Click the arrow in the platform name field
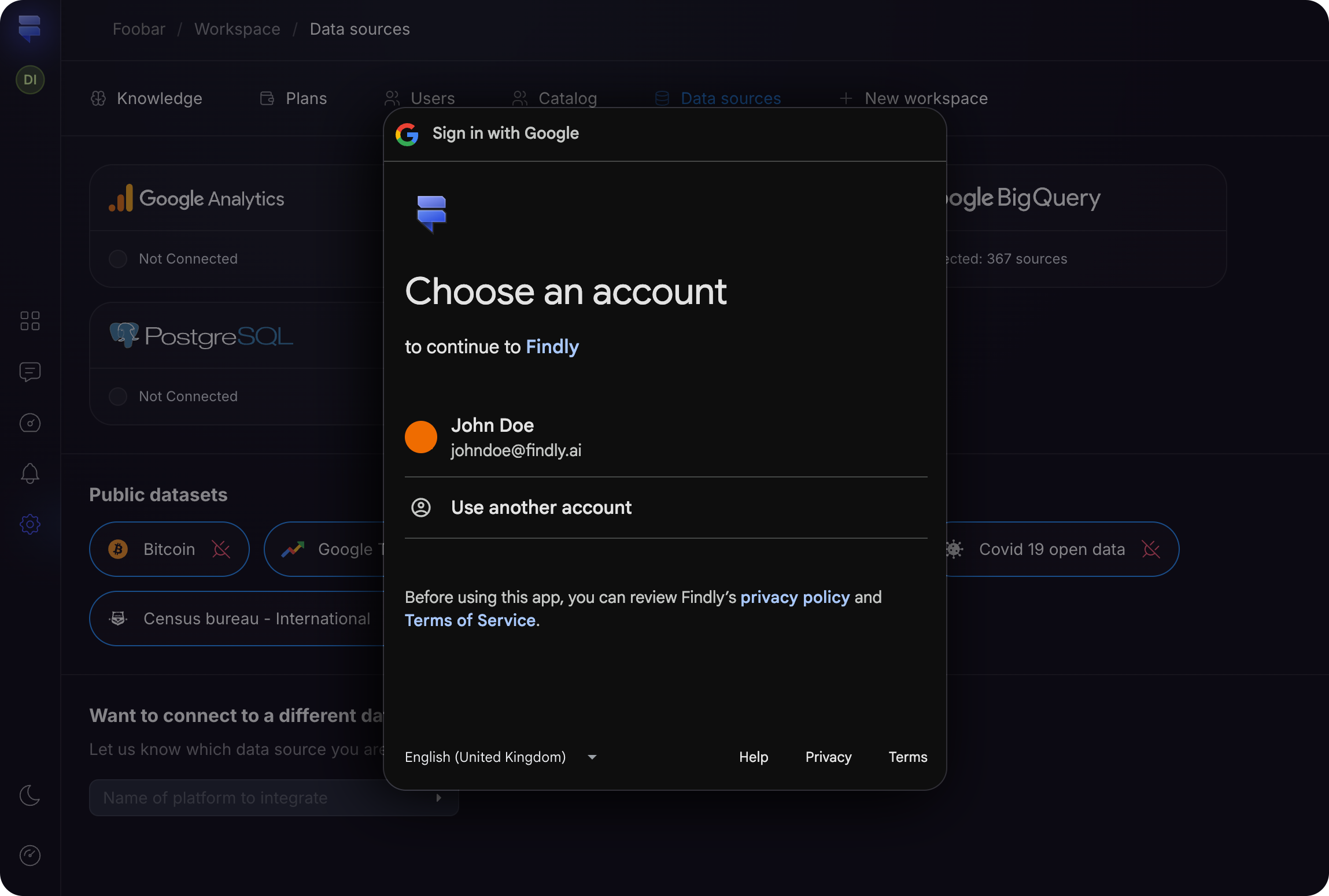1329x896 pixels. pos(439,798)
